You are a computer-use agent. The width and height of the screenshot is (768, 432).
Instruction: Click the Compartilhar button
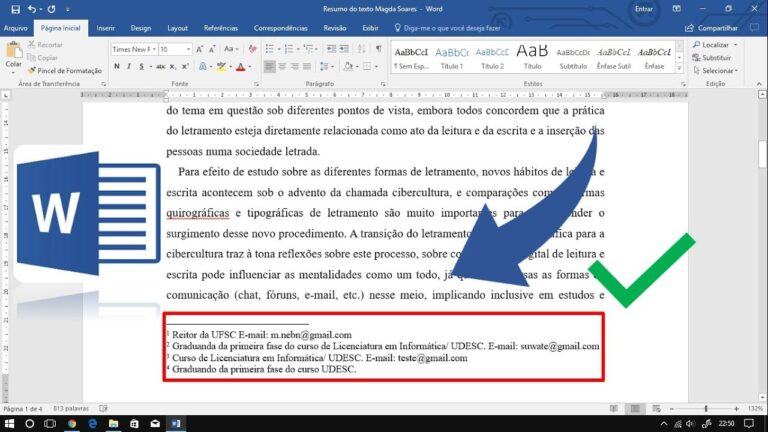click(x=712, y=28)
